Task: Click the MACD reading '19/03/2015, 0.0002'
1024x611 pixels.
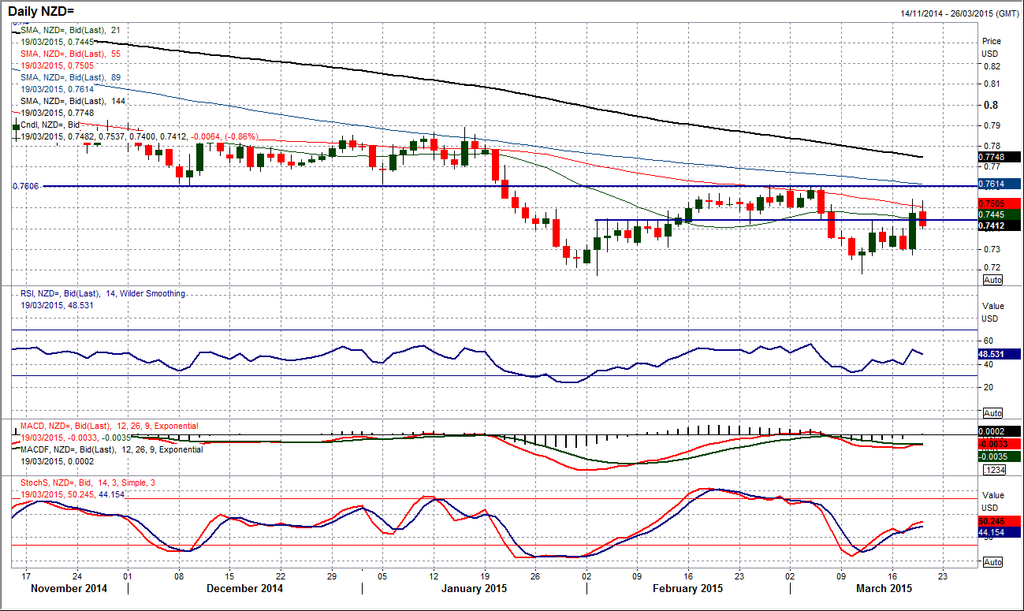Action: [x=57, y=462]
